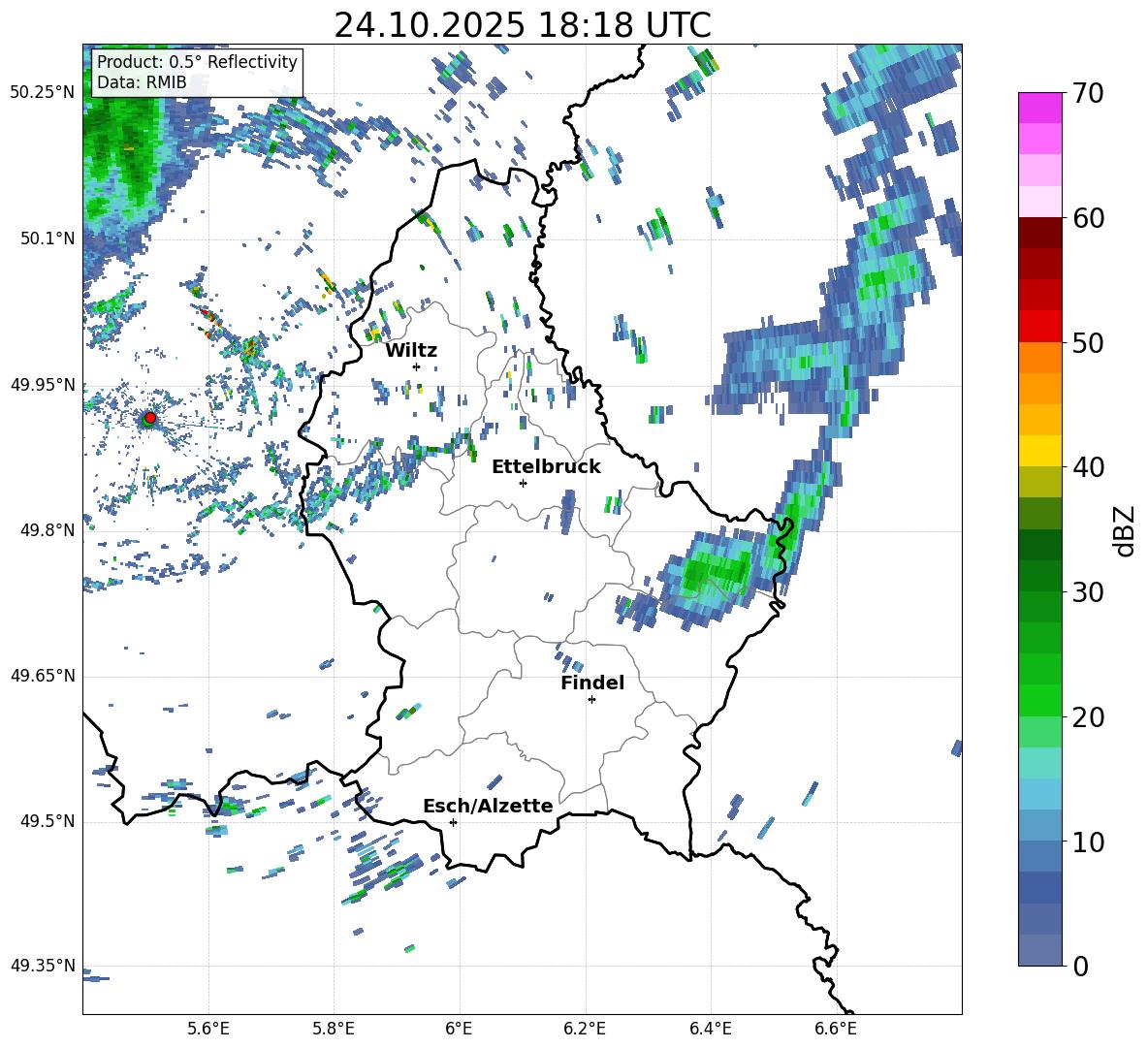Click the 6.4°E longitude label
Image resolution: width=1148 pixels, height=1048 pixels.
coord(710,1029)
